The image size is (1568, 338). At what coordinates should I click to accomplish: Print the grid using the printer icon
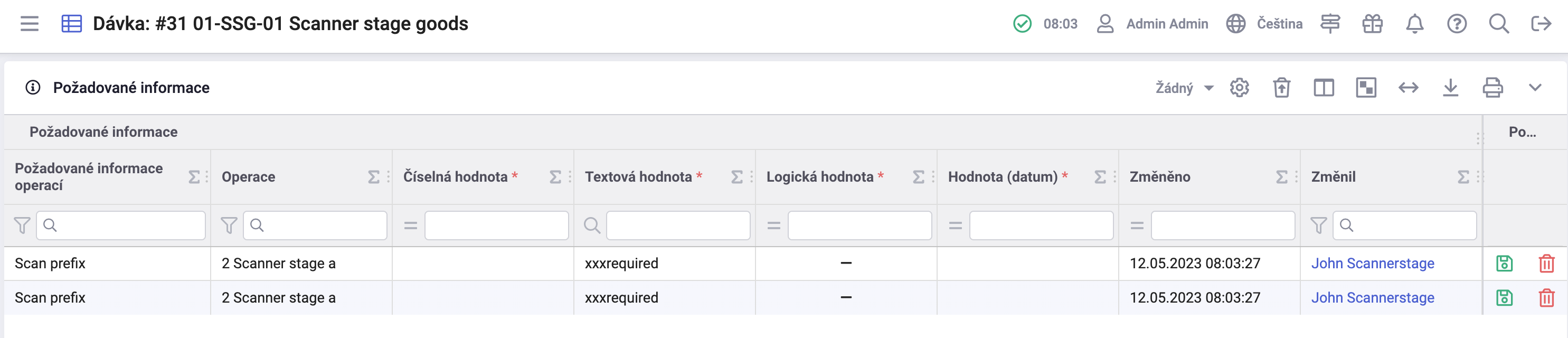pos(1493,87)
